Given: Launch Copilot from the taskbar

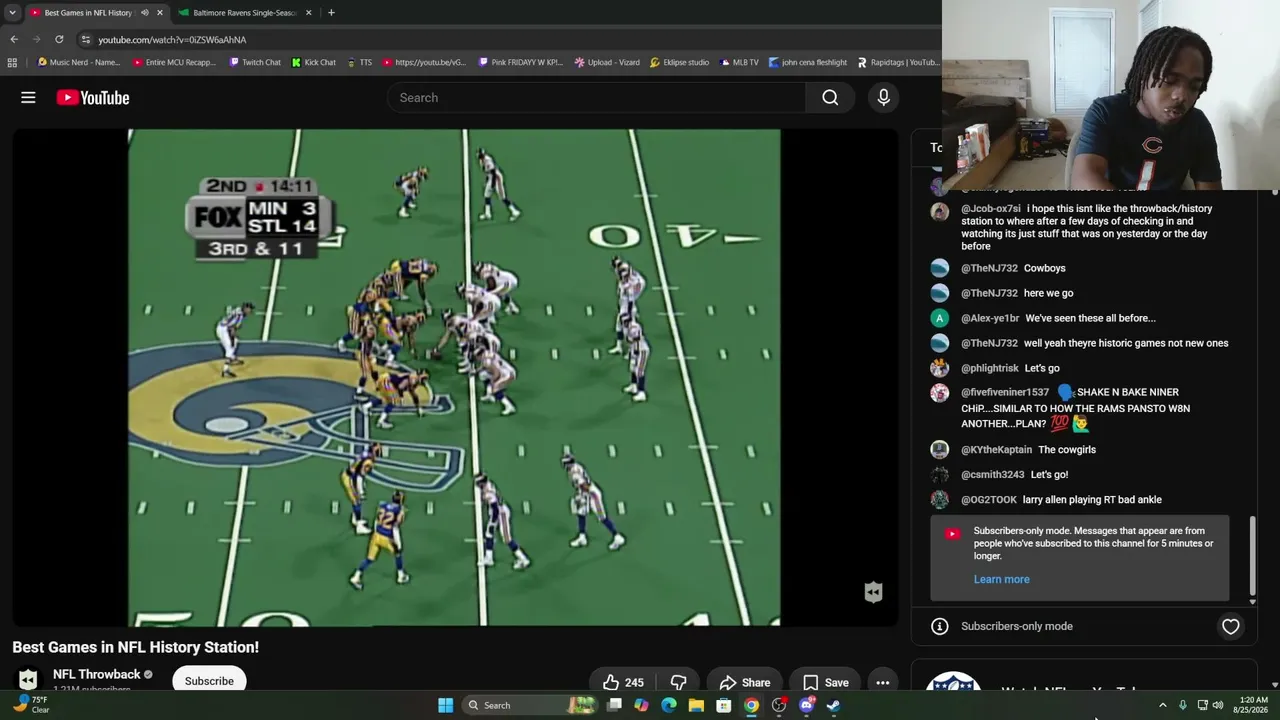Looking at the screenshot, I should pos(641,705).
